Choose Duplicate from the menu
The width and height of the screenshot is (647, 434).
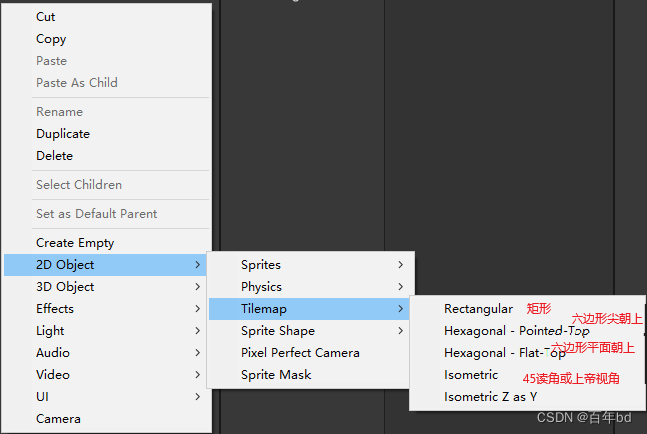pyautogui.click(x=63, y=134)
